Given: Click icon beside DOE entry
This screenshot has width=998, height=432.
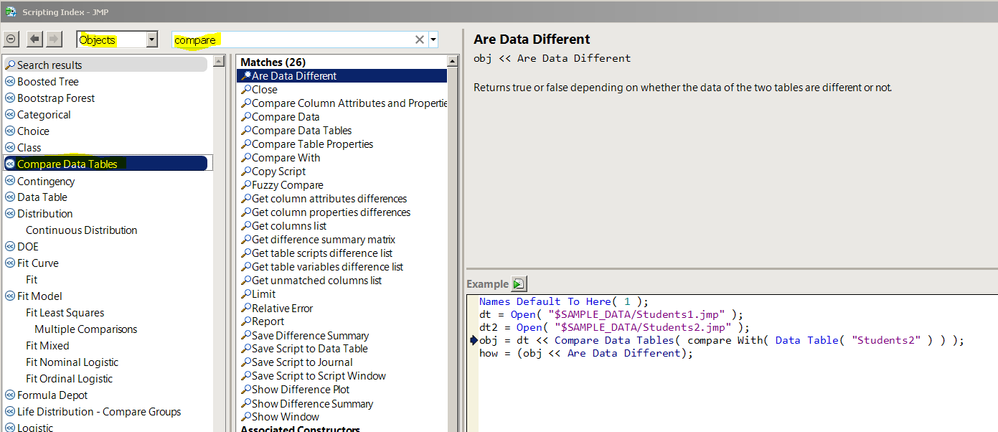Looking at the screenshot, I should coord(10,247).
